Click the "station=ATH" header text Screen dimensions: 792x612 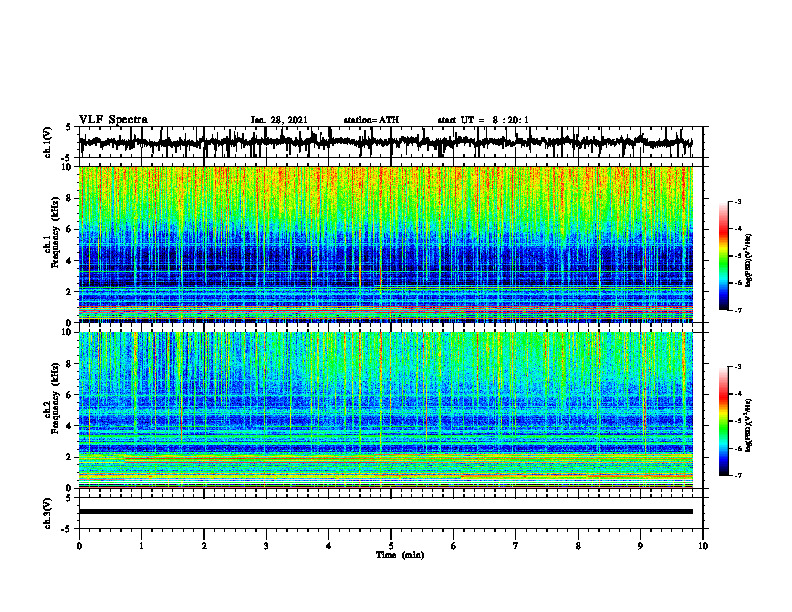pos(371,120)
